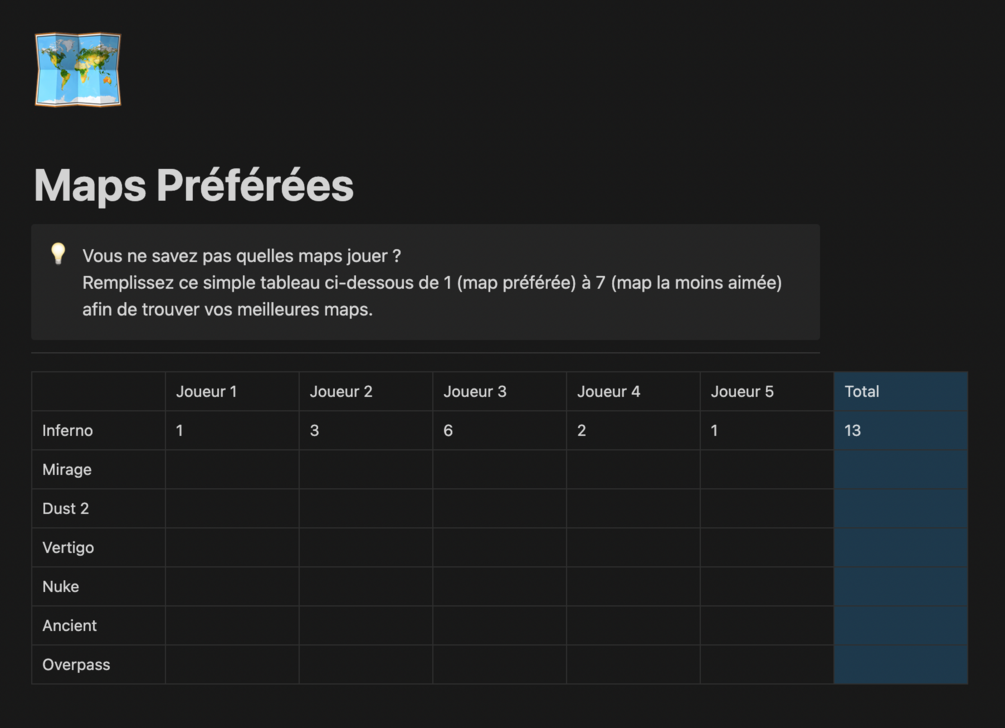The height and width of the screenshot is (728, 1005).
Task: Select Inferno score cell for Joueur 3
Action: 499,431
